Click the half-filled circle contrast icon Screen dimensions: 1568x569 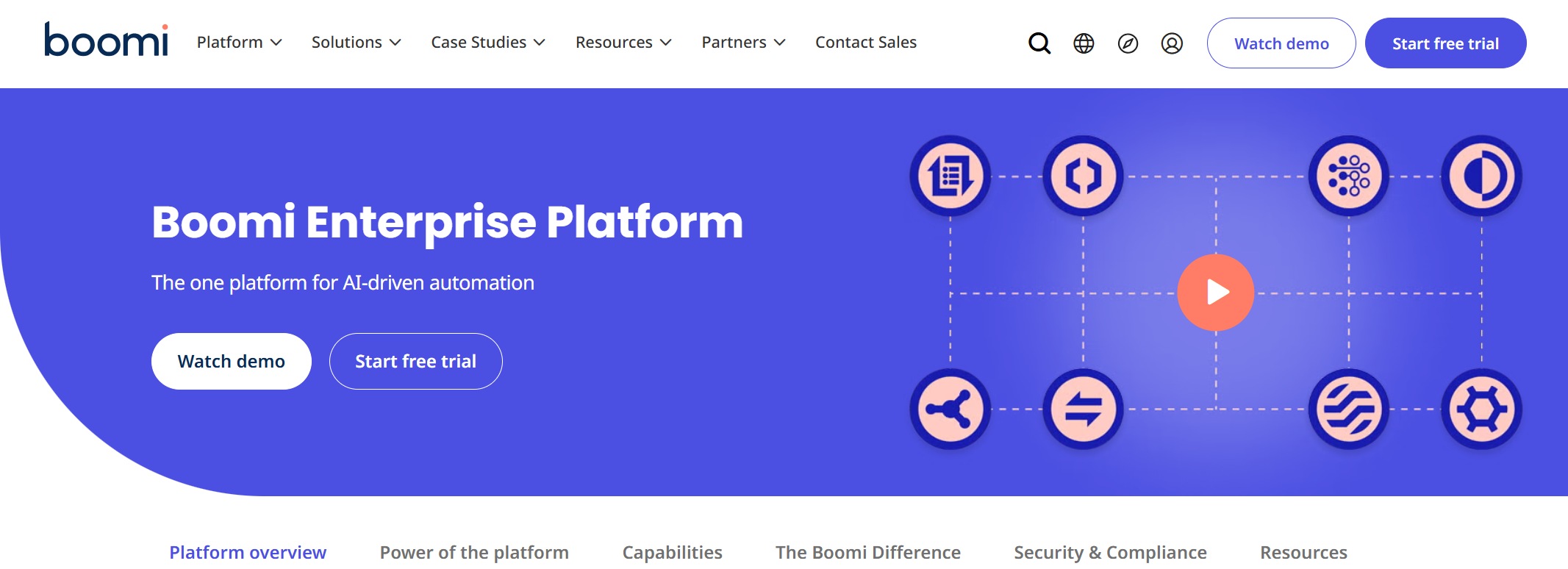pos(1481,176)
